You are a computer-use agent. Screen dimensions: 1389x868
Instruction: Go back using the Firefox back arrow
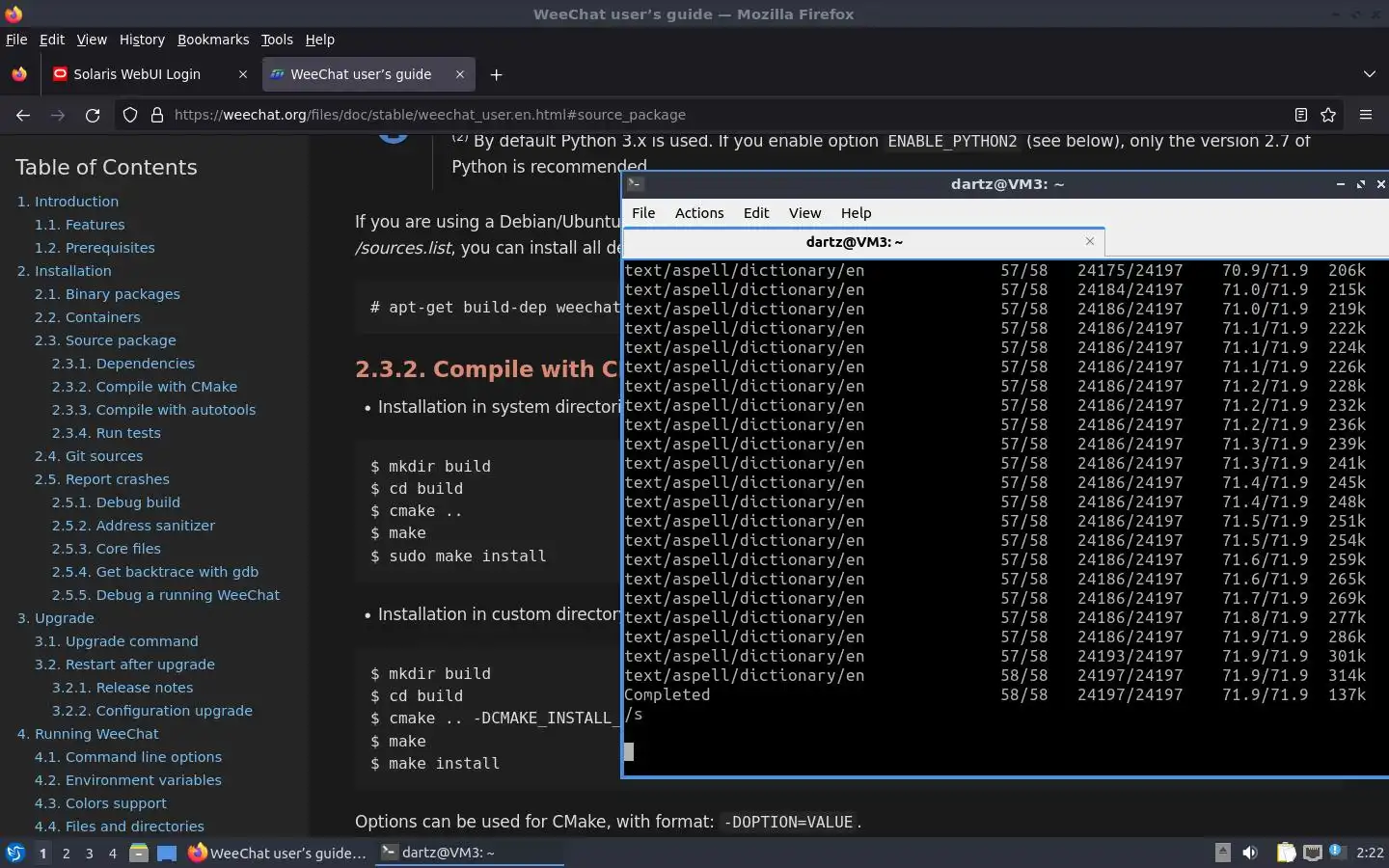[23, 115]
